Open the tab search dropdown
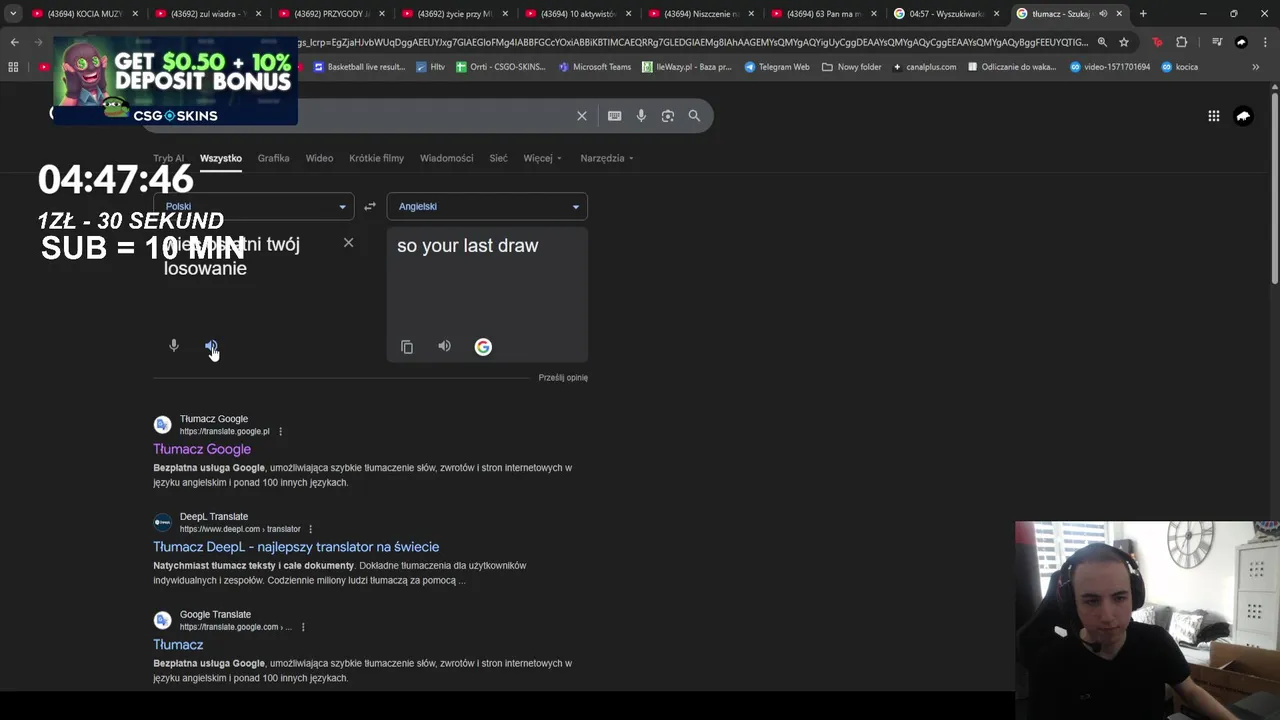The width and height of the screenshot is (1280, 720). coord(13,14)
